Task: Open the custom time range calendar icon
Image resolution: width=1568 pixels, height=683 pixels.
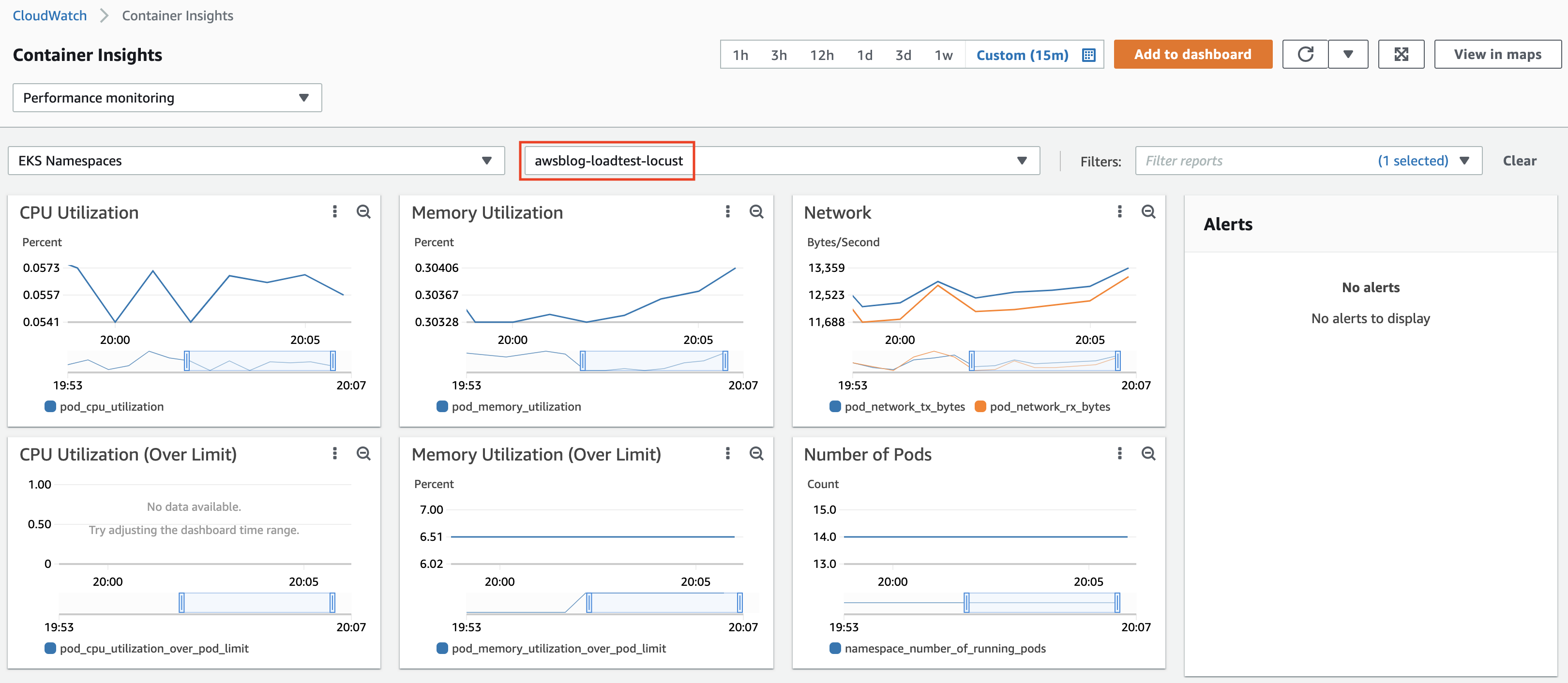Action: tap(1088, 55)
